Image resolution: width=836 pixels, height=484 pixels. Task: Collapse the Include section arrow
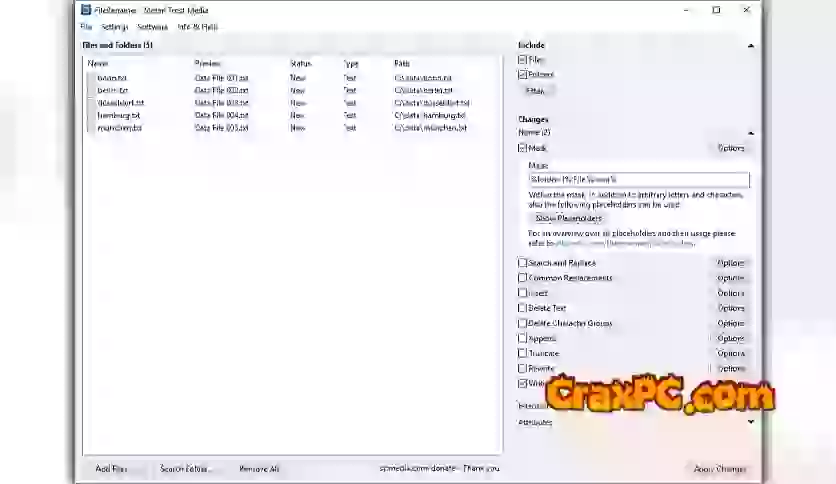pyautogui.click(x=751, y=46)
